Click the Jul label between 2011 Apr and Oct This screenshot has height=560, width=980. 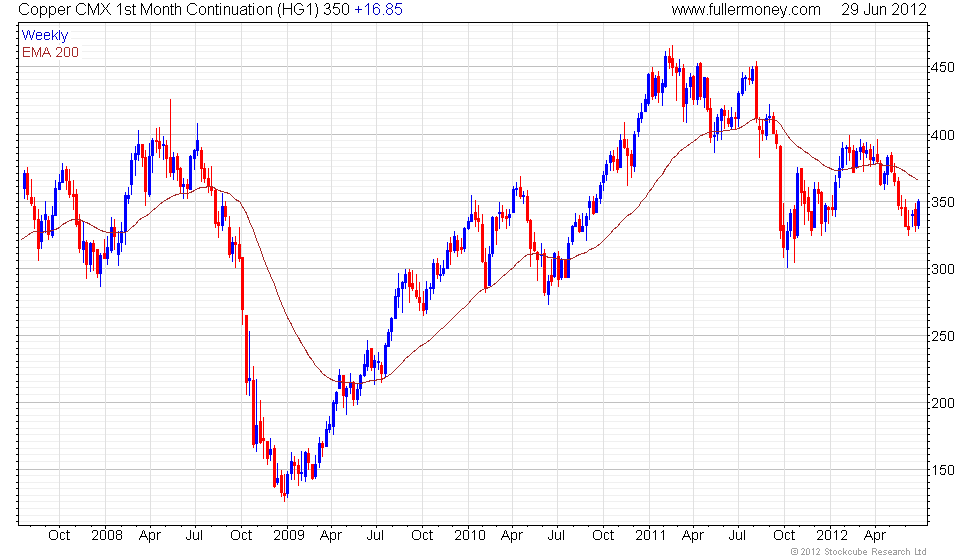[738, 536]
